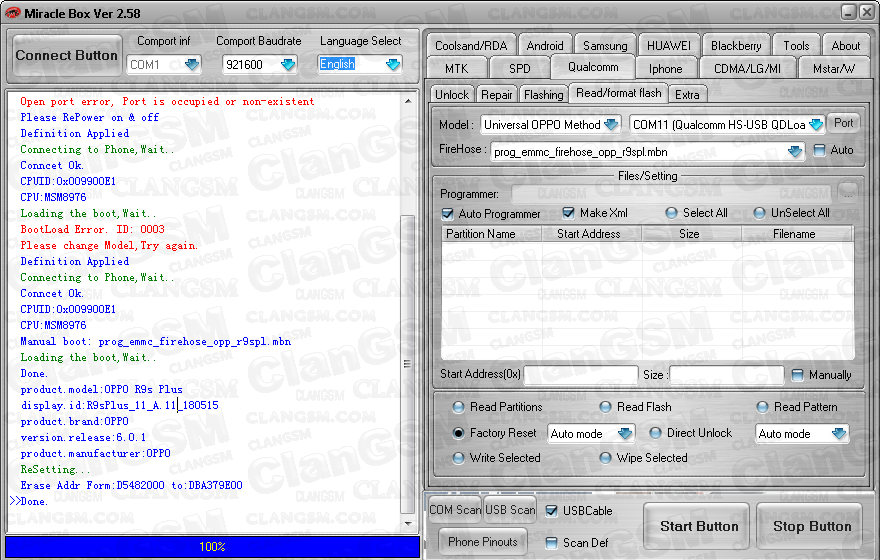Select the Direct Unlock option
The image size is (880, 560).
(x=655, y=433)
